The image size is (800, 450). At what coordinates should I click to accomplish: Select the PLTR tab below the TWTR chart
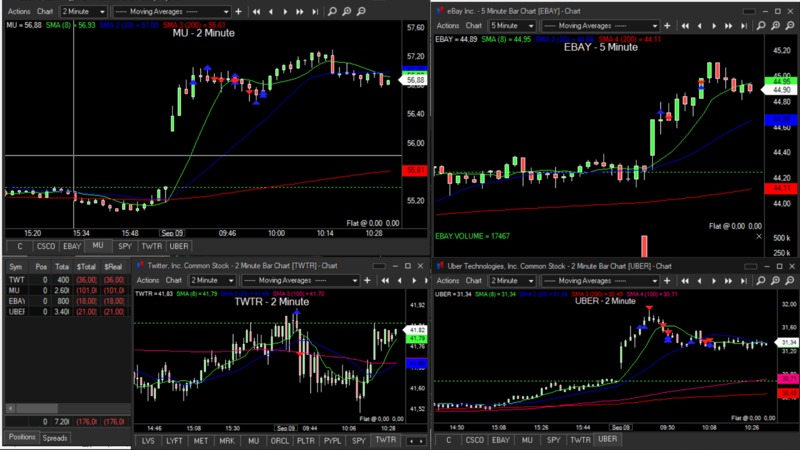click(304, 440)
